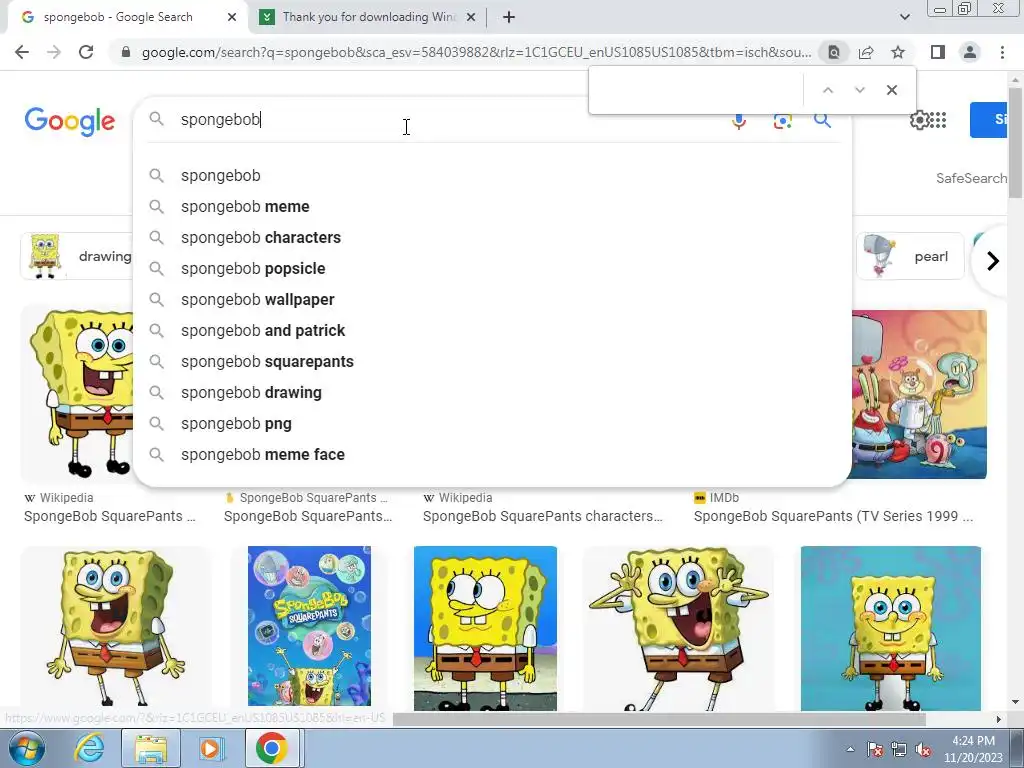Viewport: 1024px width, 768px height.
Task: Click the Chrome address bar URL
Action: [476, 52]
